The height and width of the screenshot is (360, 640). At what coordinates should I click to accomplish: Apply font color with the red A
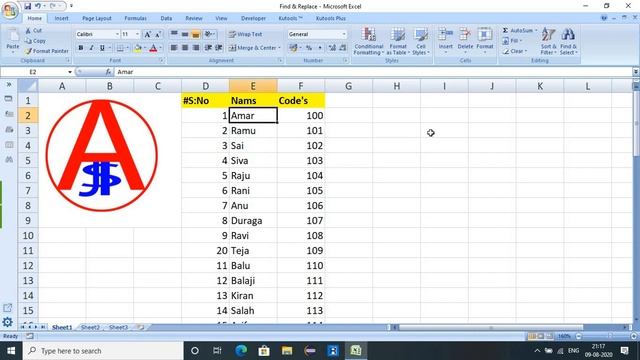153,48
